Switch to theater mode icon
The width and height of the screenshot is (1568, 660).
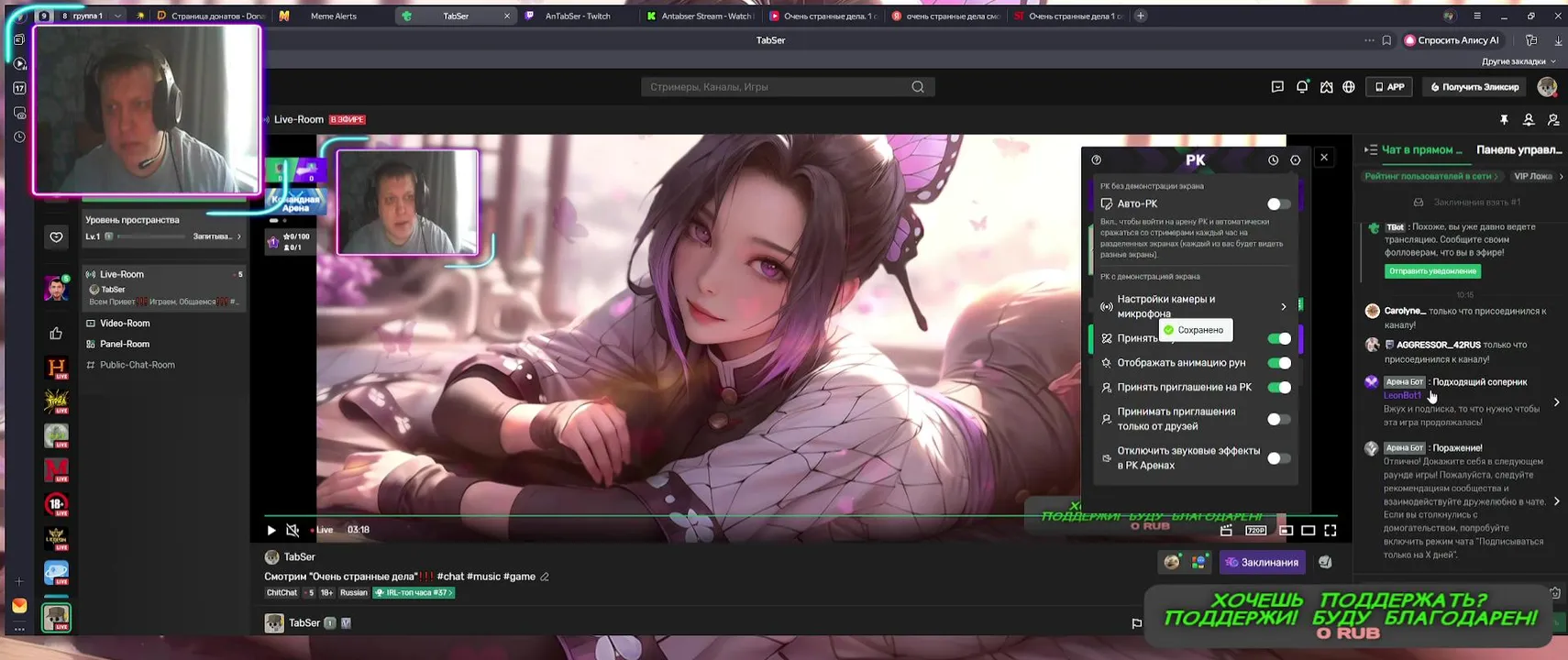[x=1309, y=530]
